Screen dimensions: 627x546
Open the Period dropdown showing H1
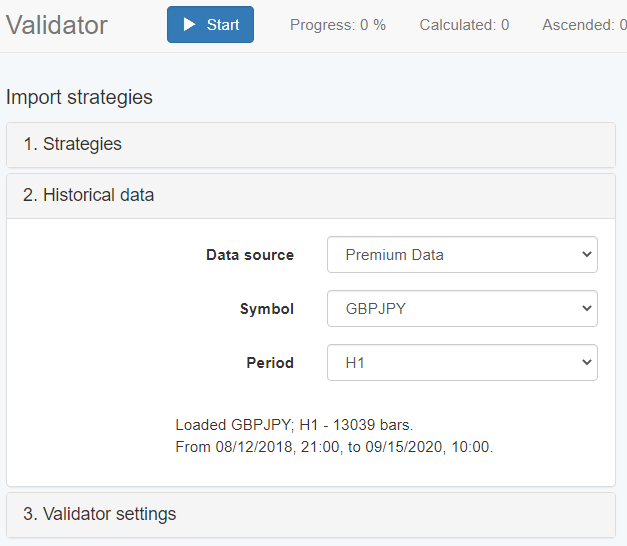pyautogui.click(x=461, y=363)
